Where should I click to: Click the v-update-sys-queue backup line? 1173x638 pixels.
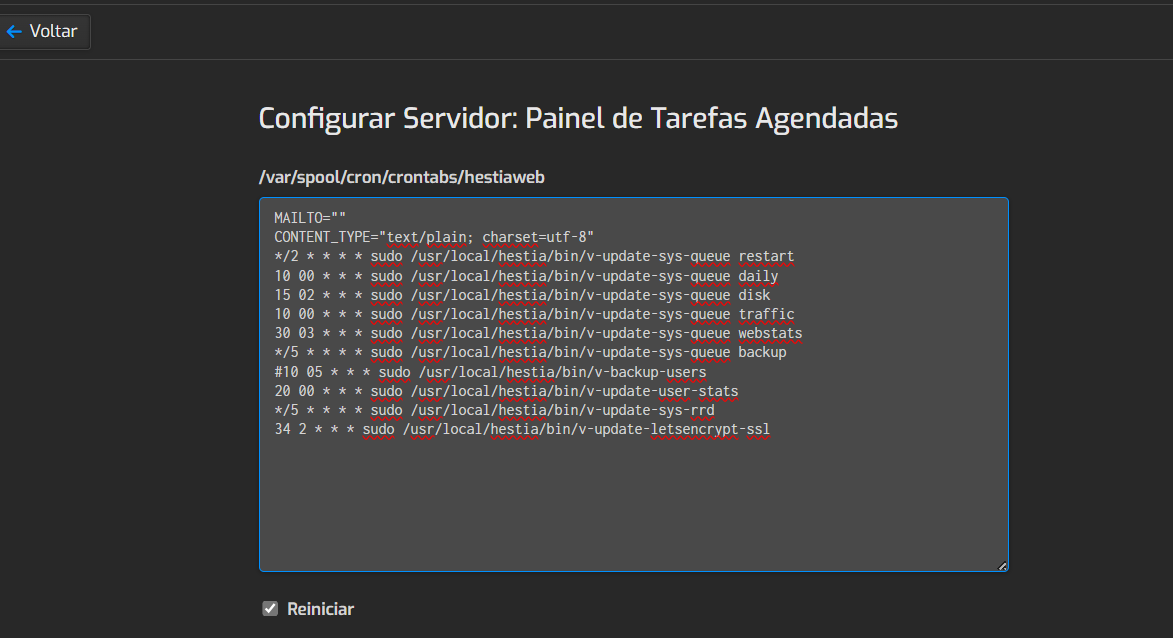tap(530, 352)
